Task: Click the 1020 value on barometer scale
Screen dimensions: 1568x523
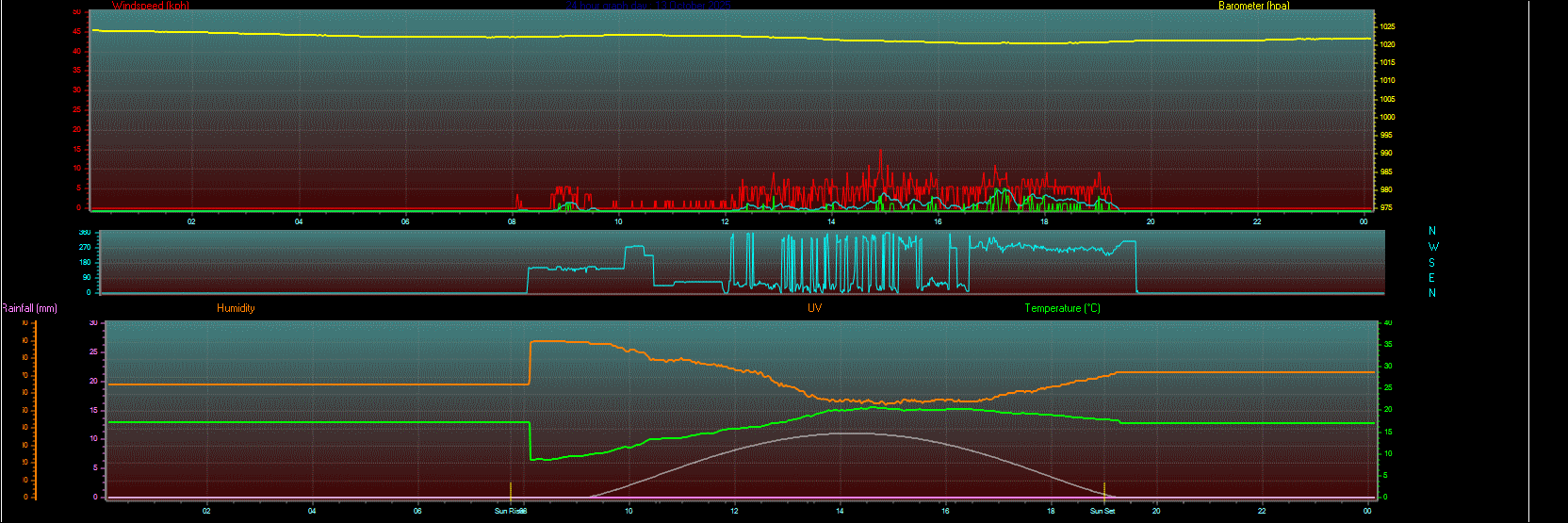Action: (x=1388, y=44)
